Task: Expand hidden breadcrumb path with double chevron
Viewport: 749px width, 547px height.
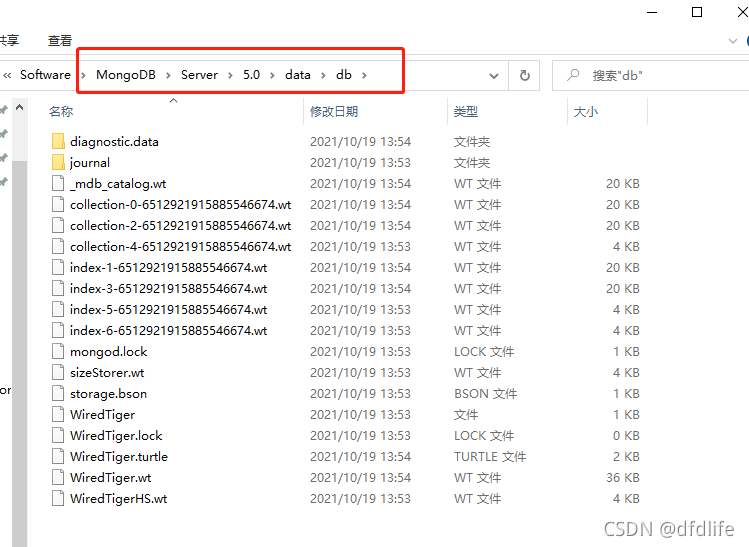Action: coord(7,75)
